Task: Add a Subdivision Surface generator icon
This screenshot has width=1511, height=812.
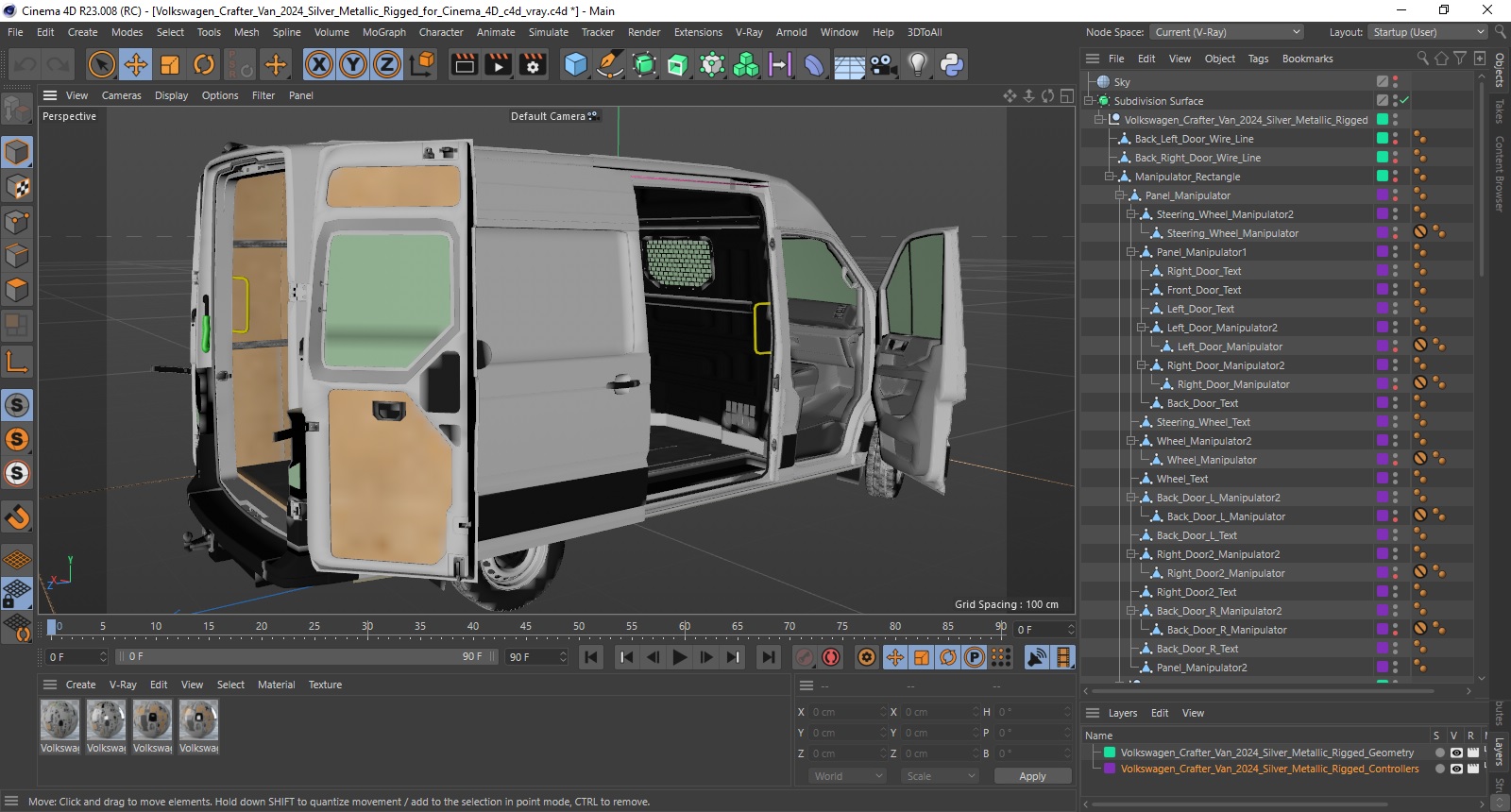Action: 644,64
